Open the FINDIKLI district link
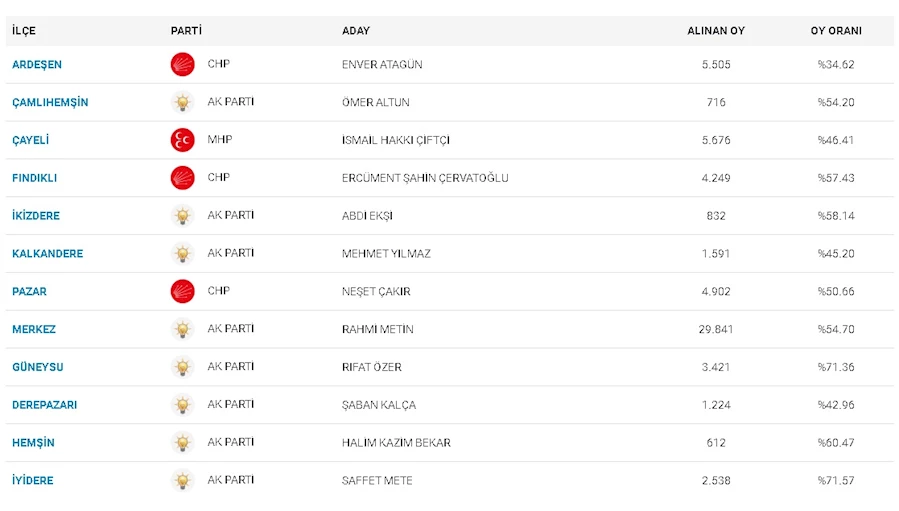 [x=34, y=178]
